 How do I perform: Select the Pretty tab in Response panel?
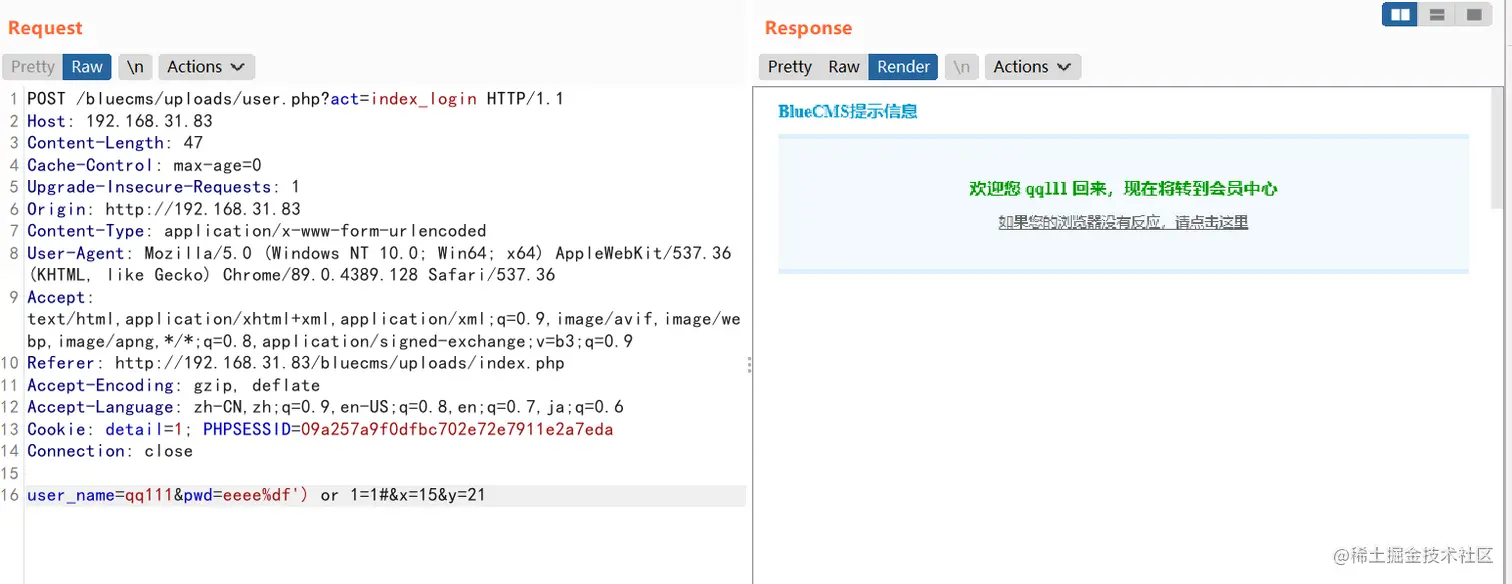pos(790,67)
